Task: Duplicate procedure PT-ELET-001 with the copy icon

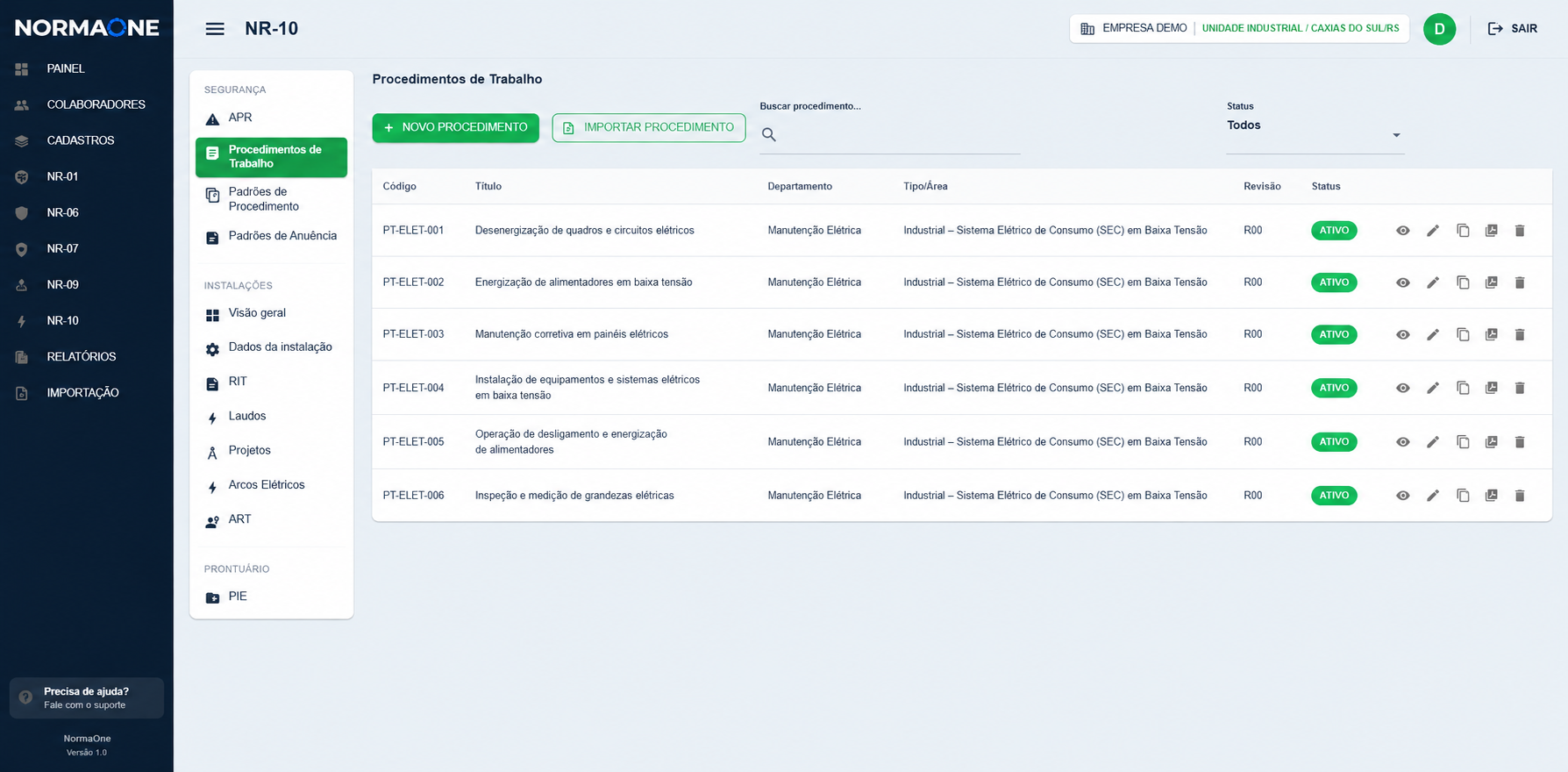Action: coord(1463,231)
